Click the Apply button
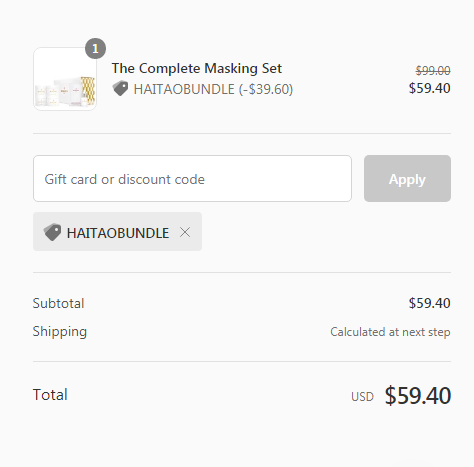474x467 pixels. point(407,178)
